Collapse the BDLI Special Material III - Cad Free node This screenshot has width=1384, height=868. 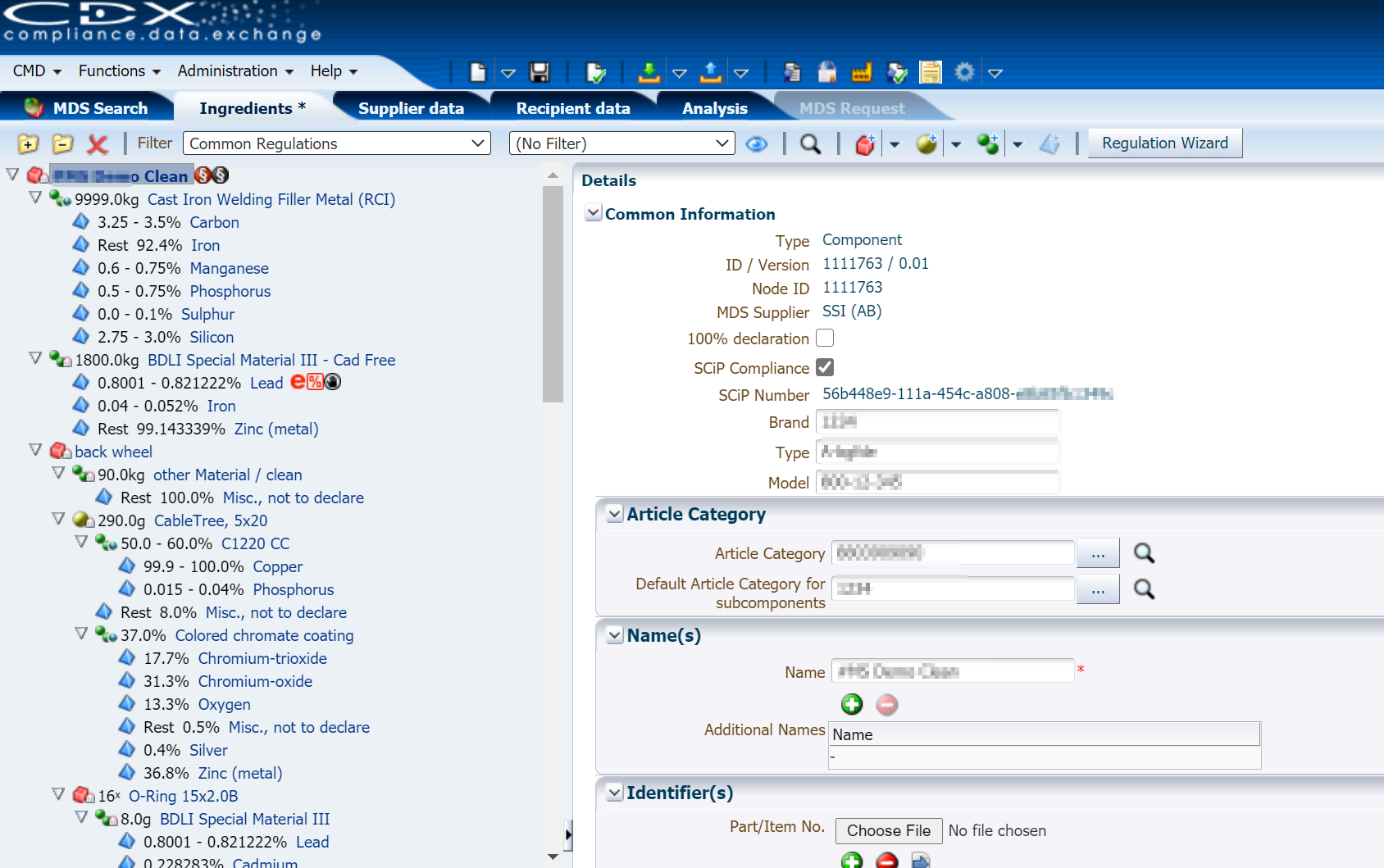pyautogui.click(x=35, y=358)
